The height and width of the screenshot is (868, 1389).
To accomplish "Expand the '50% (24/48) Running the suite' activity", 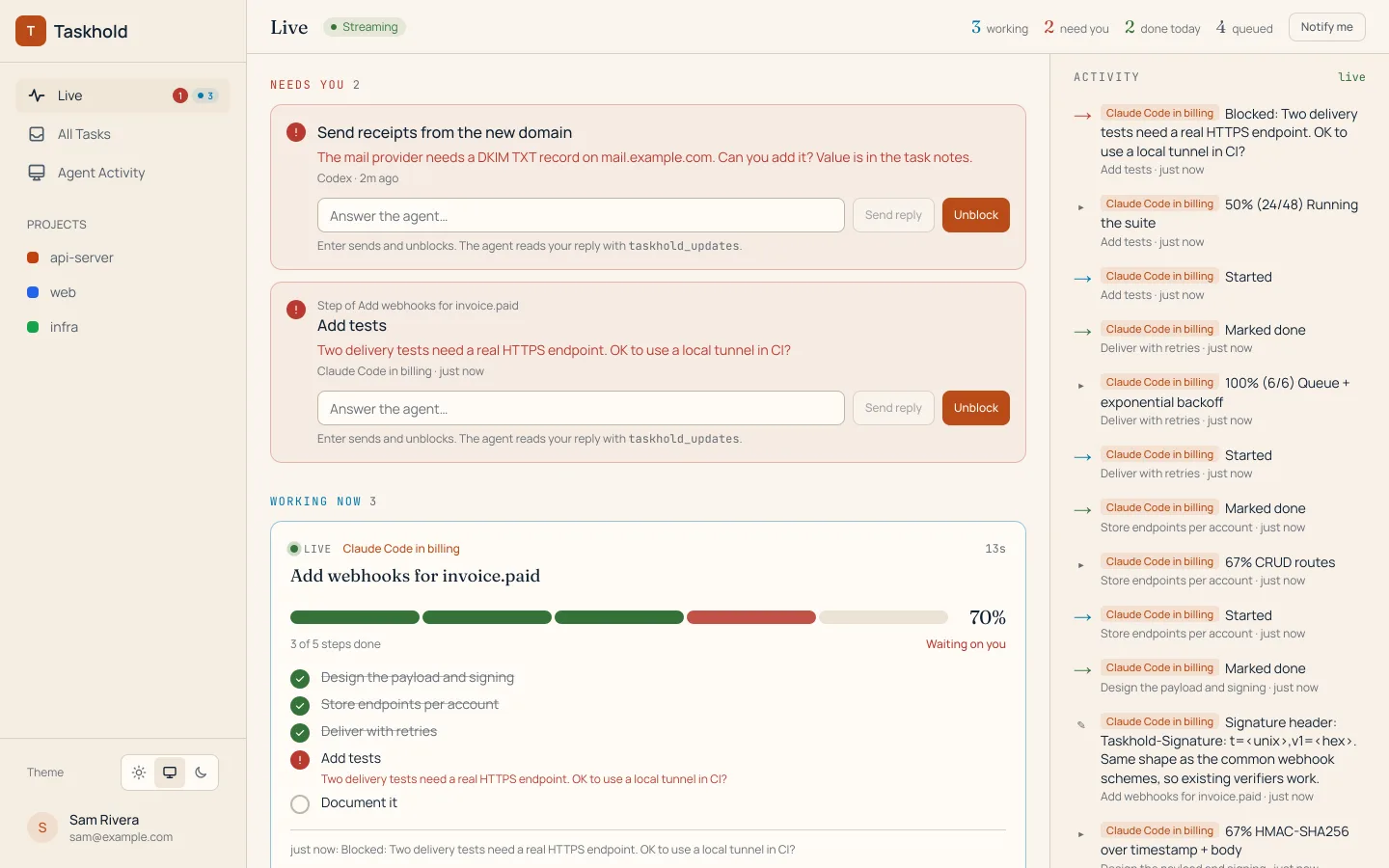I will click(1081, 207).
